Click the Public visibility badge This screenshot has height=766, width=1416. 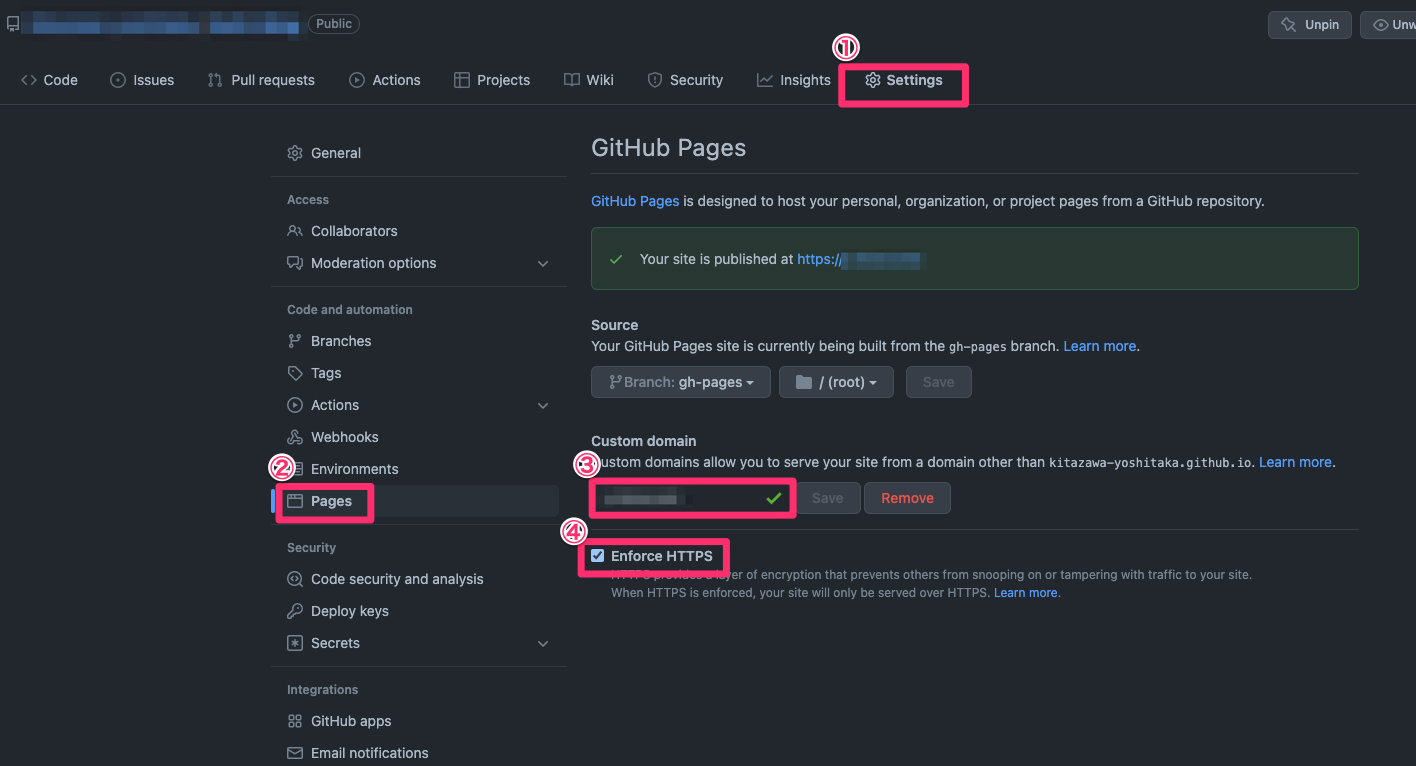point(334,23)
